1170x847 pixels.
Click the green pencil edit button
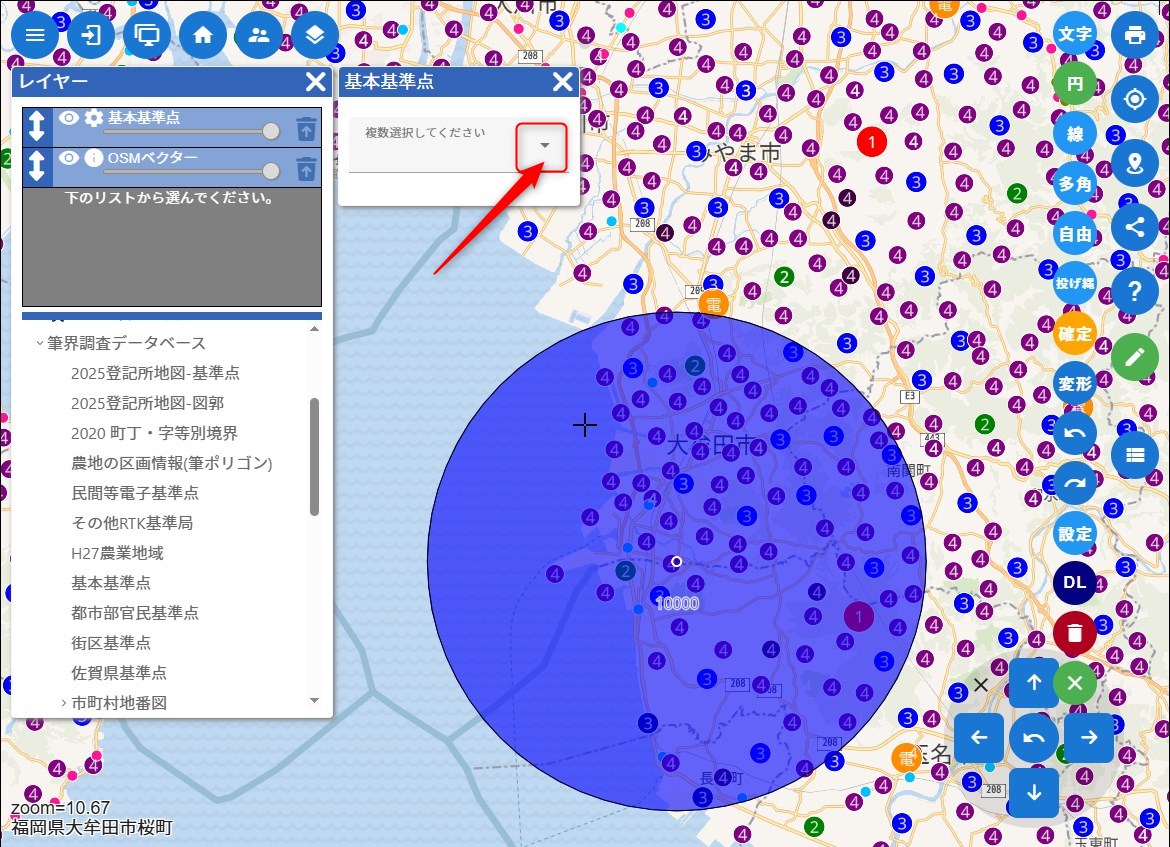click(x=1134, y=356)
